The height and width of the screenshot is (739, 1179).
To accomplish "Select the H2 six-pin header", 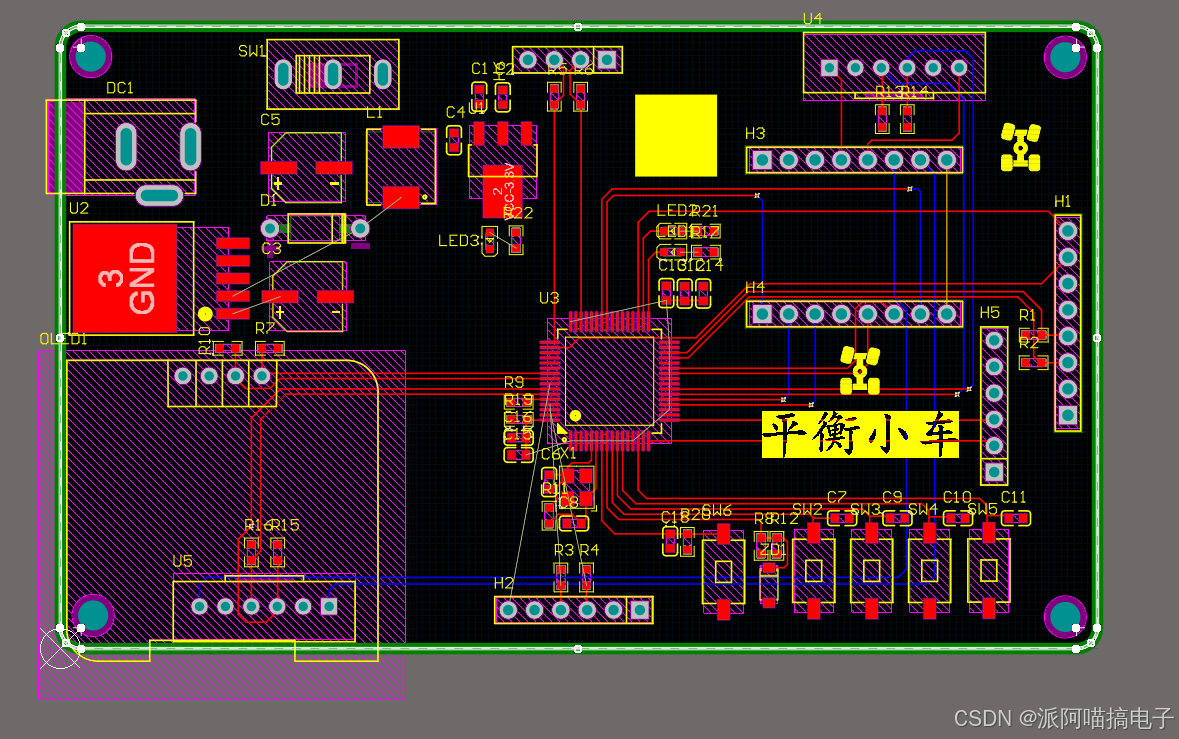I will point(574,610).
